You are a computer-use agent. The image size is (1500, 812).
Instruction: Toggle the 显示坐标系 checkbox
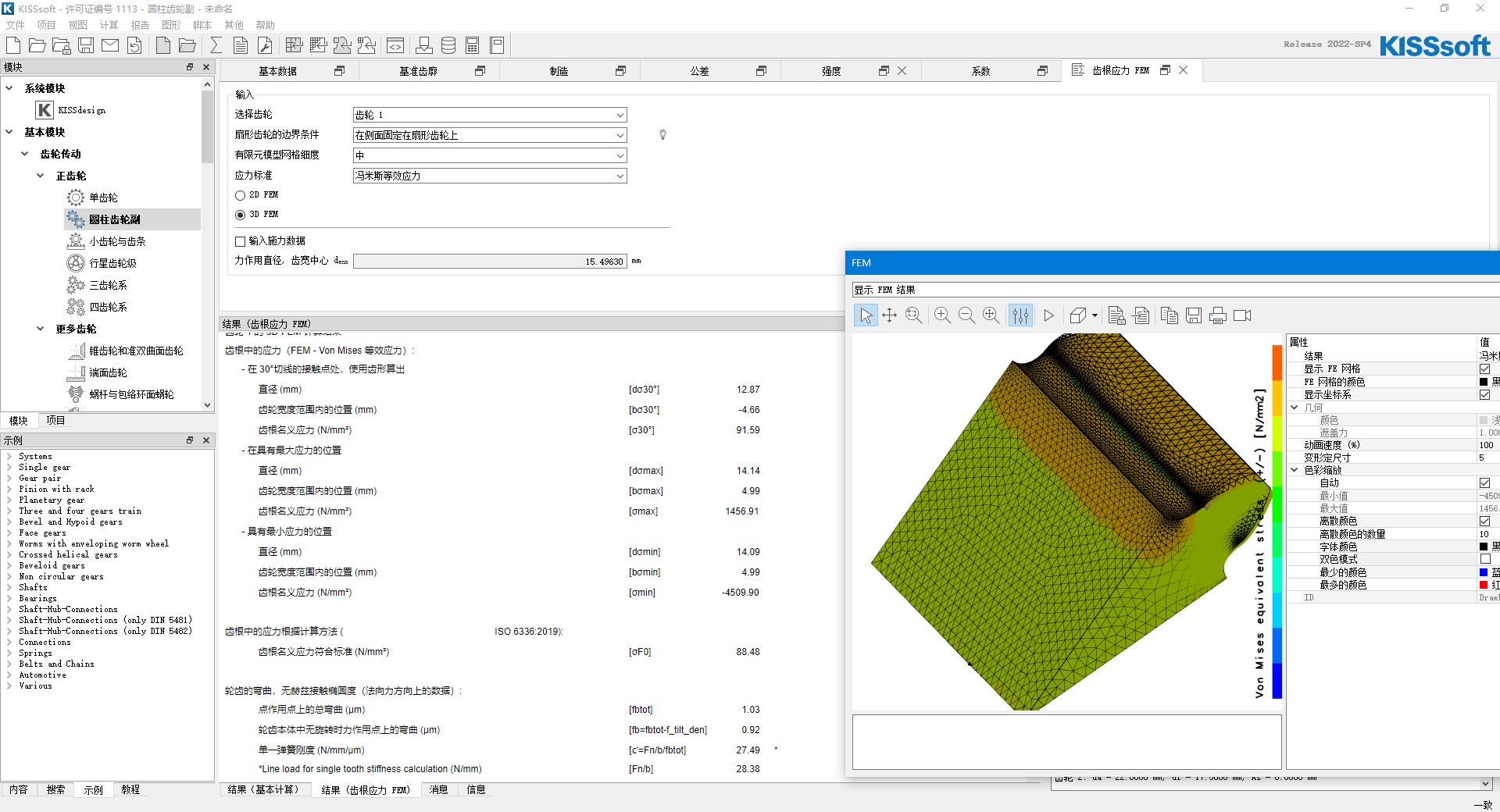[x=1484, y=394]
